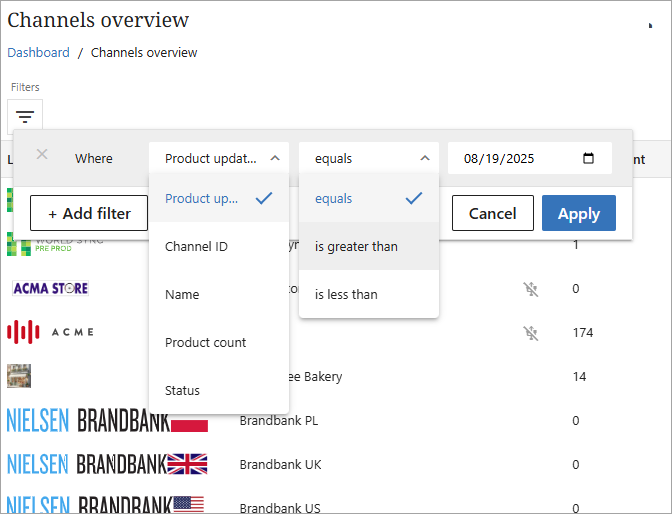Open the Dashboard breadcrumb link
Image resolution: width=672 pixels, height=514 pixels.
39,52
